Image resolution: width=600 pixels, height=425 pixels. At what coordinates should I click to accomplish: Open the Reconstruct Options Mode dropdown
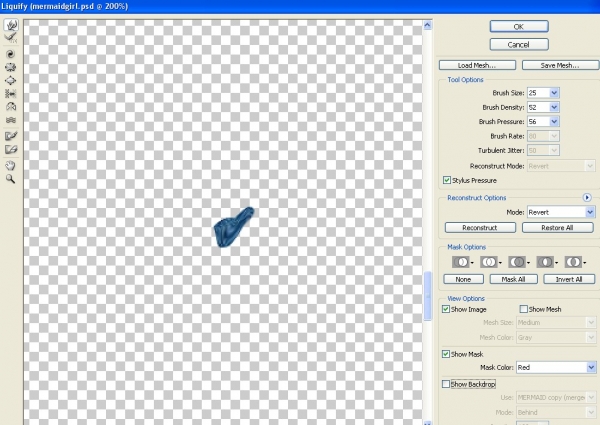point(561,212)
